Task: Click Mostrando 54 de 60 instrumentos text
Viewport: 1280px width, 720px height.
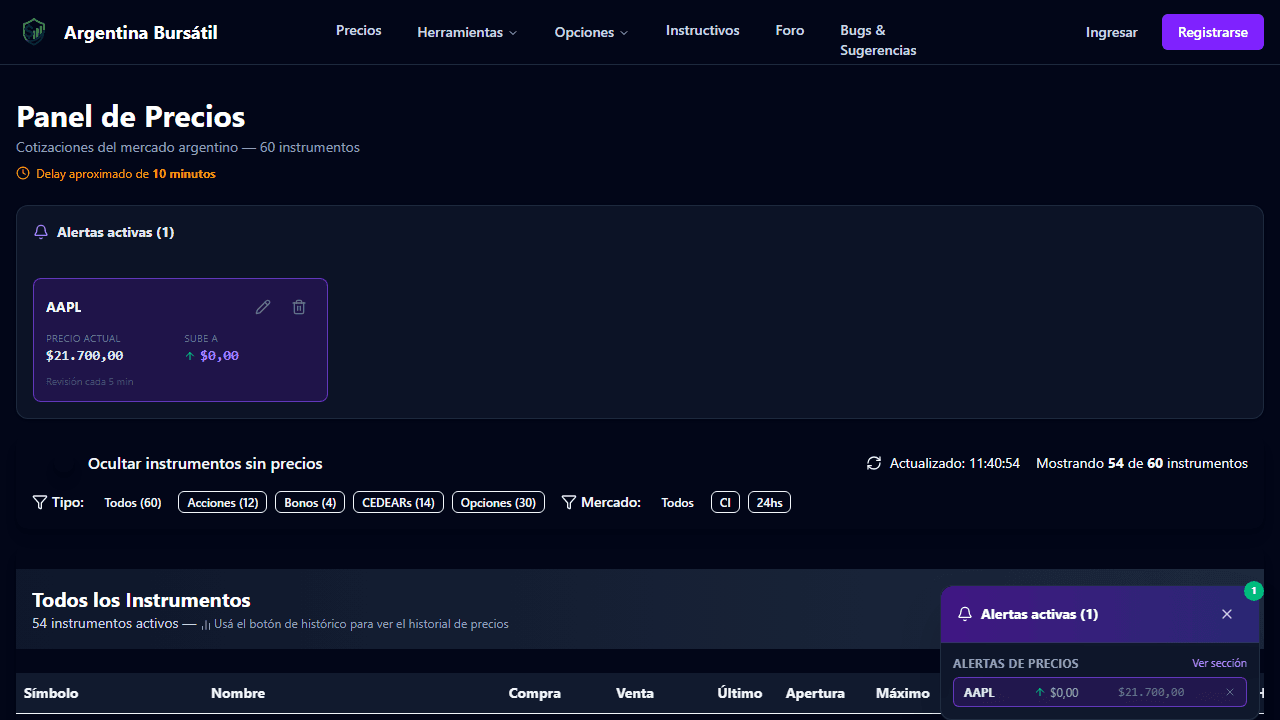Action: coord(1142,463)
